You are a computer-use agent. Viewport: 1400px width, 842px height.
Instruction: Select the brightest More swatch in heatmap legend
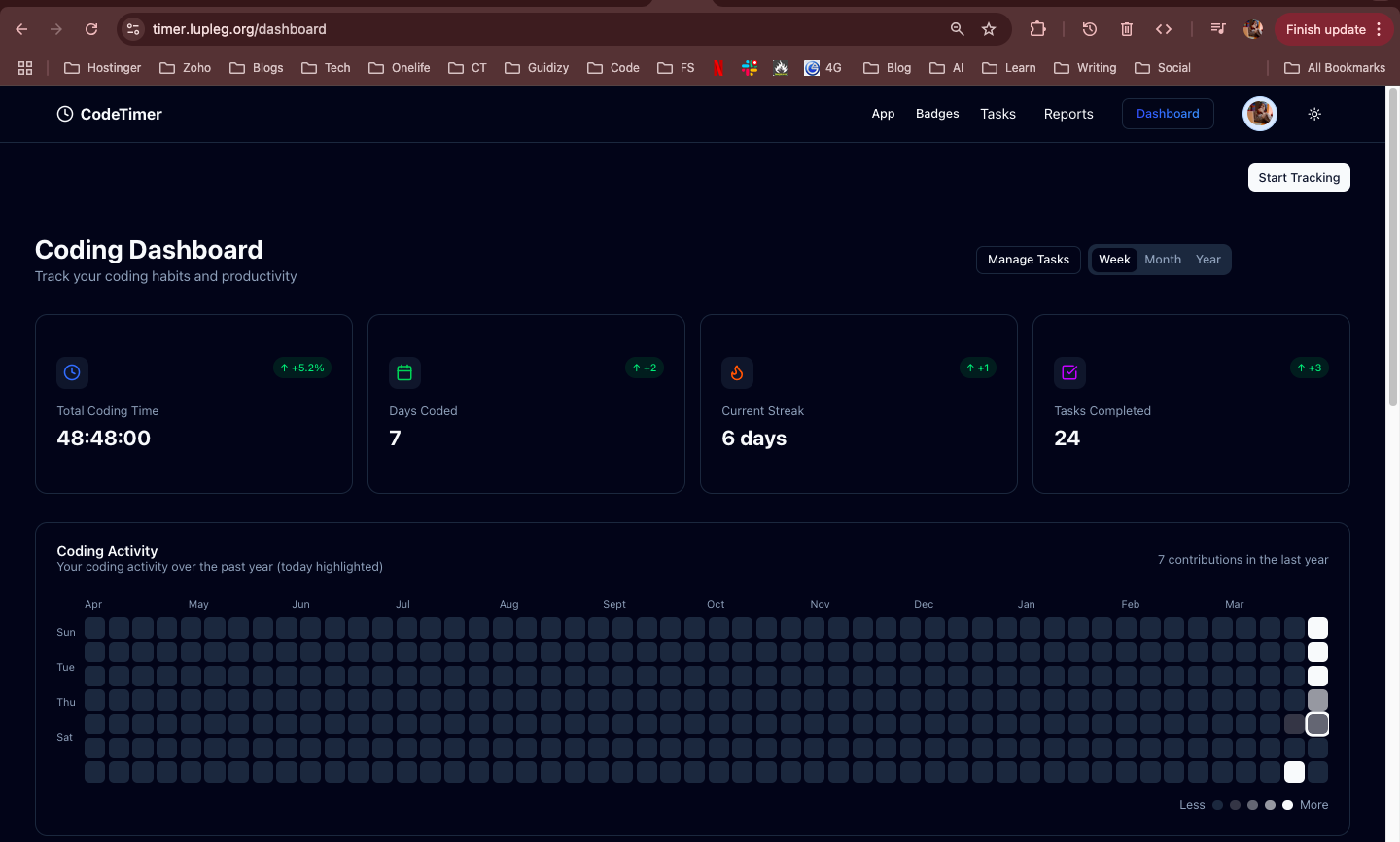[x=1288, y=805]
